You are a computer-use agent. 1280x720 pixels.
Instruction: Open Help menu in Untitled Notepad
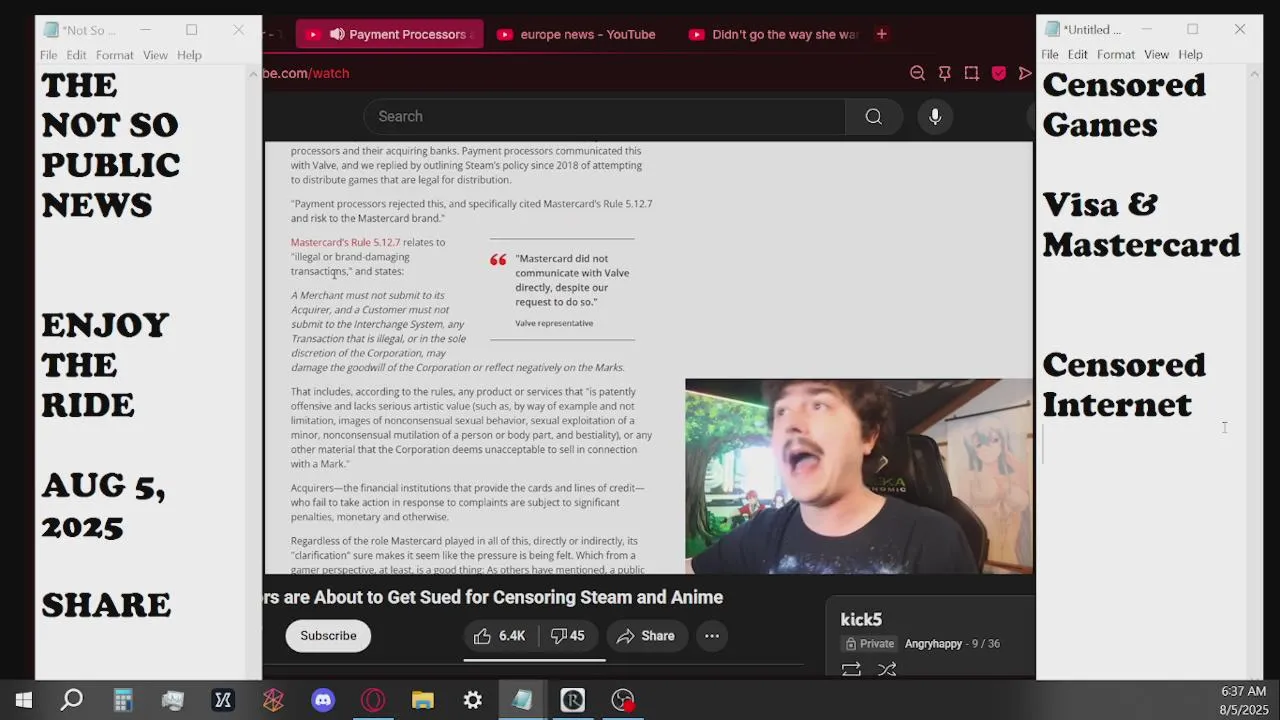point(1190,55)
